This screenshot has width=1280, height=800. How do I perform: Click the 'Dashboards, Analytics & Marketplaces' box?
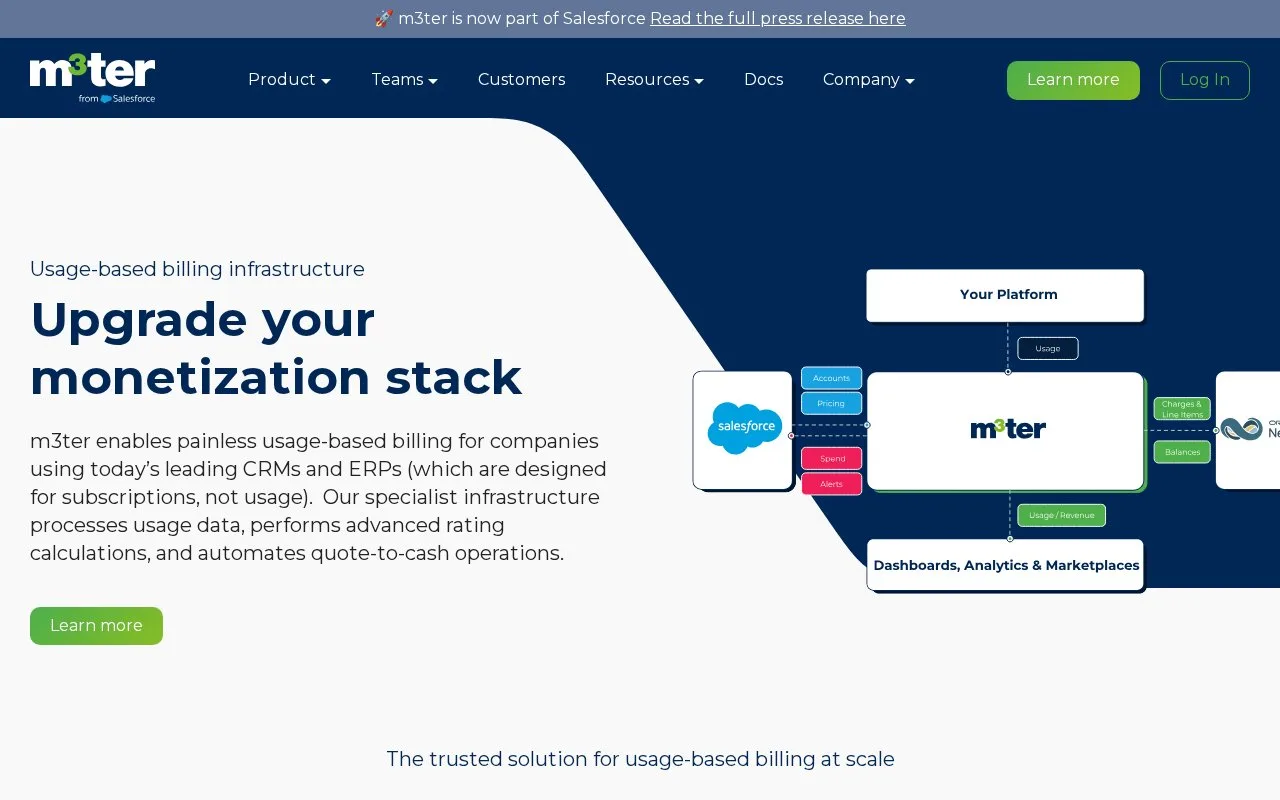click(1005, 566)
